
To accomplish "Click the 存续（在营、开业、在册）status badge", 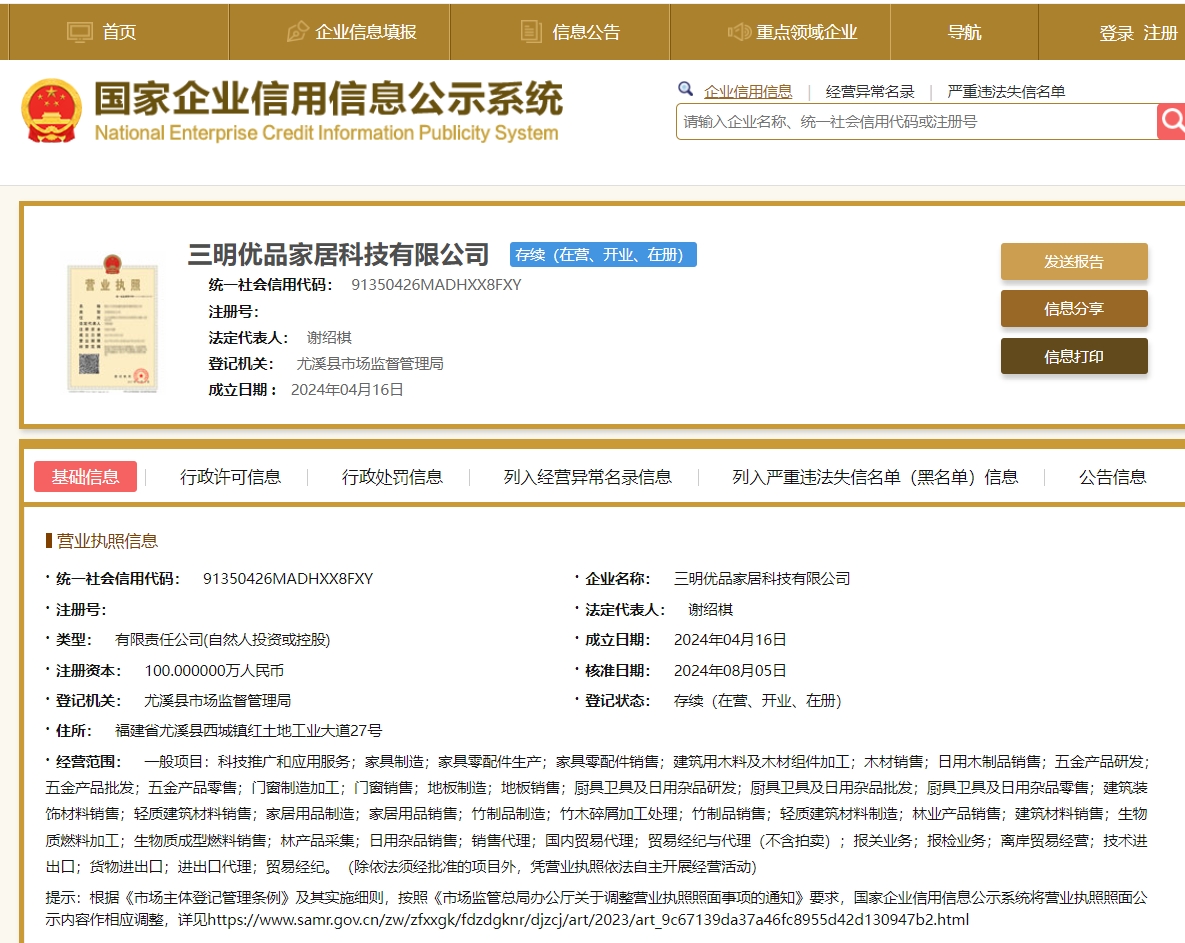I will pyautogui.click(x=603, y=255).
